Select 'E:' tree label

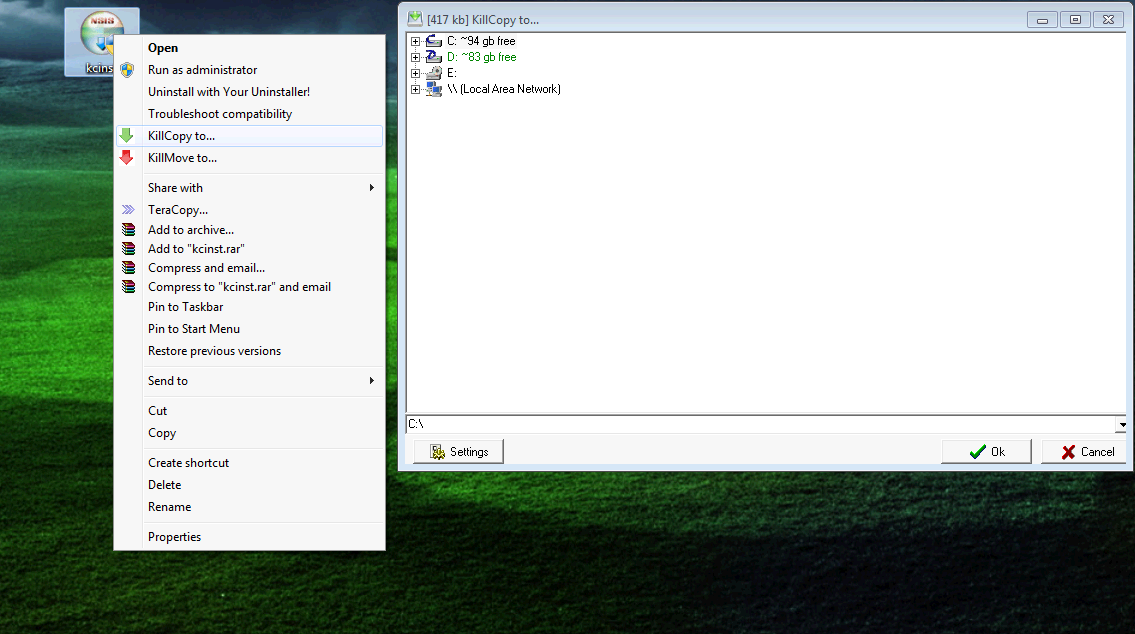[452, 73]
